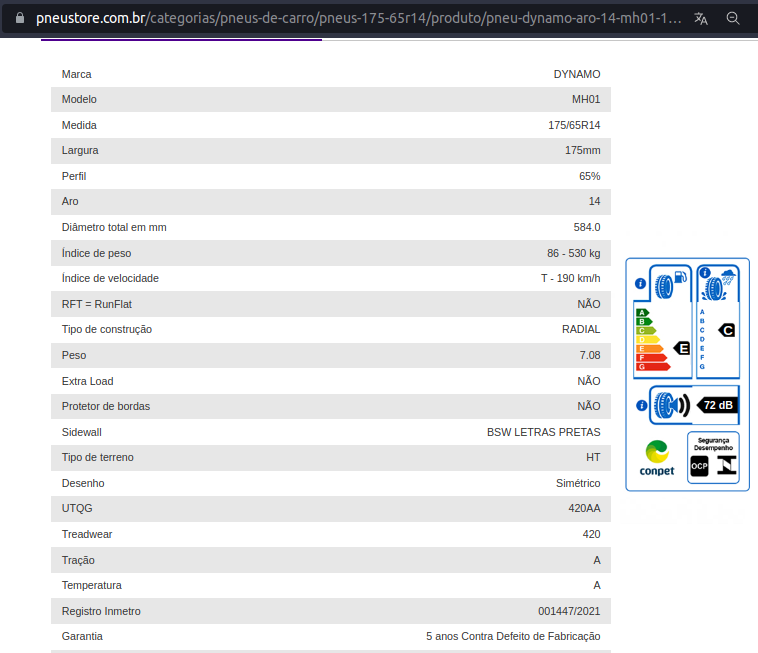
Task: Click the wet grip C rating arrow
Action: pyautogui.click(x=727, y=330)
